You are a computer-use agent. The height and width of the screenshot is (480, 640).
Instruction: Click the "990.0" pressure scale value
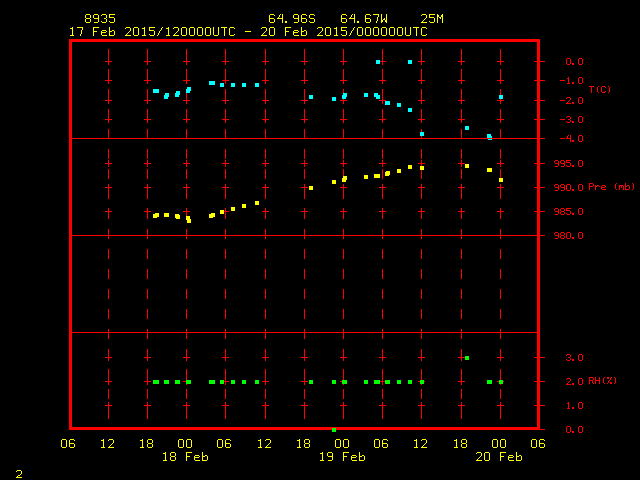(x=569, y=188)
